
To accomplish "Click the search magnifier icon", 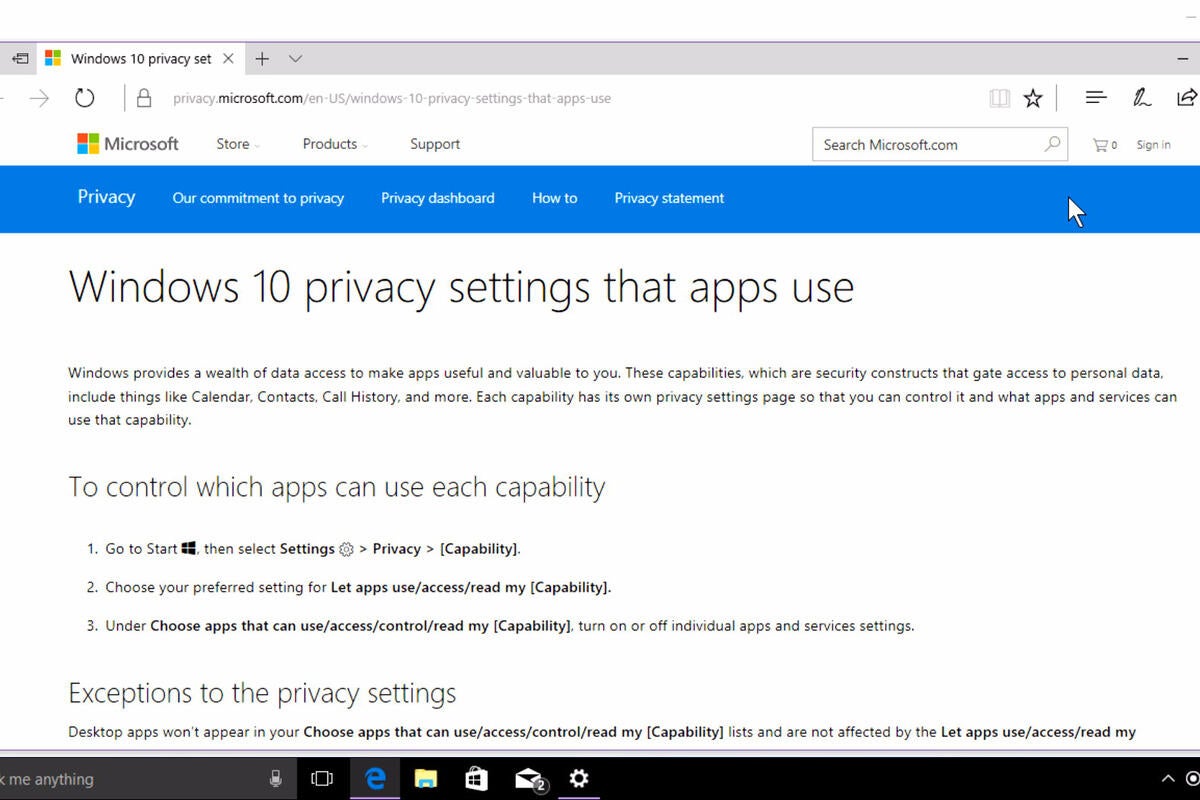I will (x=1053, y=144).
